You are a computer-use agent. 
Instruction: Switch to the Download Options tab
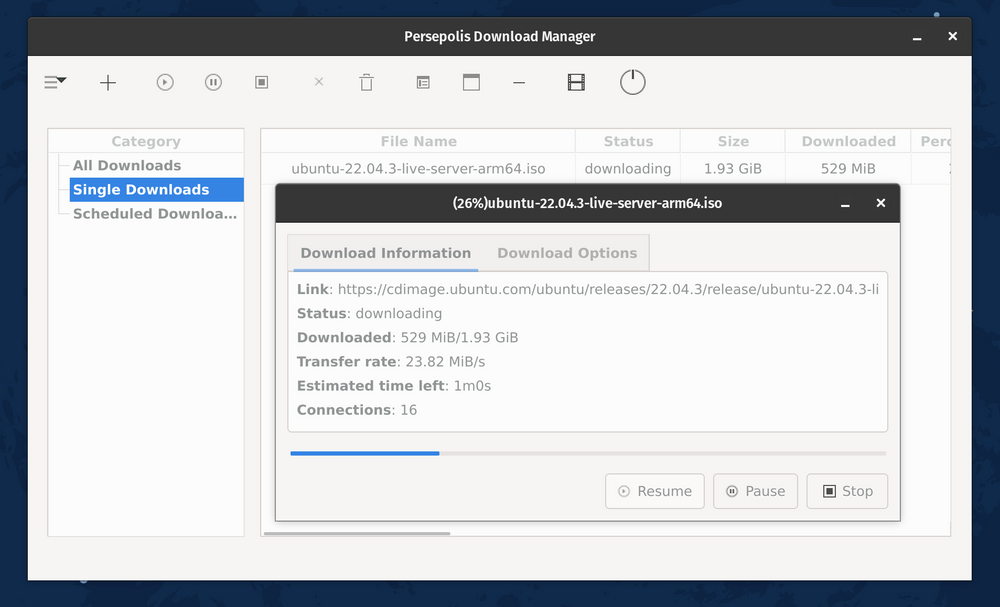[567, 253]
